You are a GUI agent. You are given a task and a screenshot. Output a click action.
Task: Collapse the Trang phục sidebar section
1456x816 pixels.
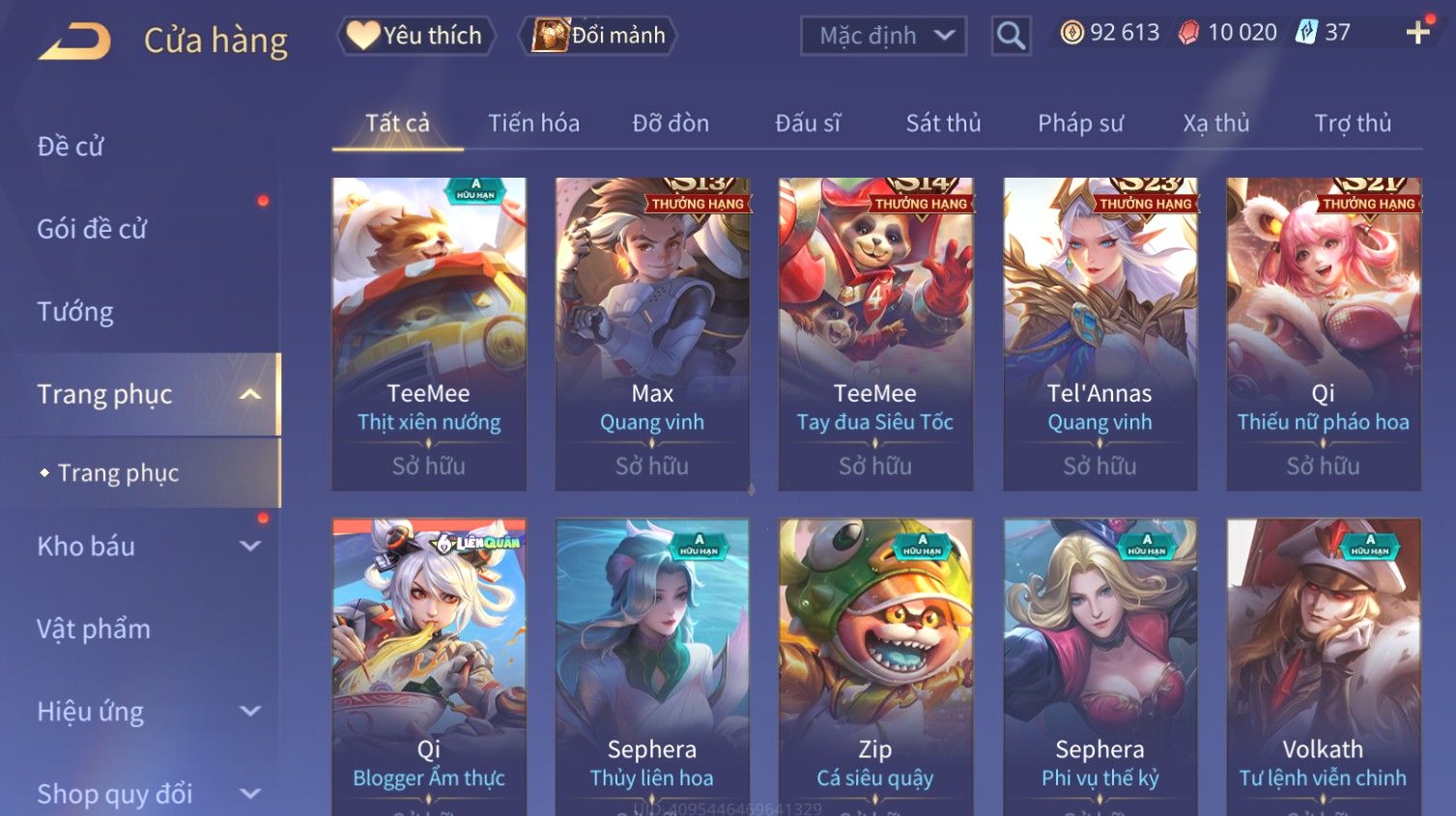pyautogui.click(x=250, y=394)
